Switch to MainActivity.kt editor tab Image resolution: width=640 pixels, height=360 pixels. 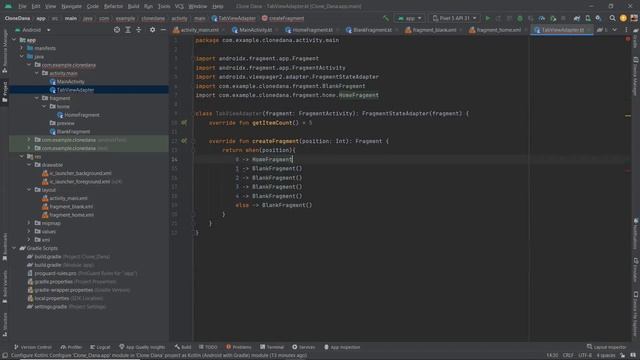(x=256, y=30)
